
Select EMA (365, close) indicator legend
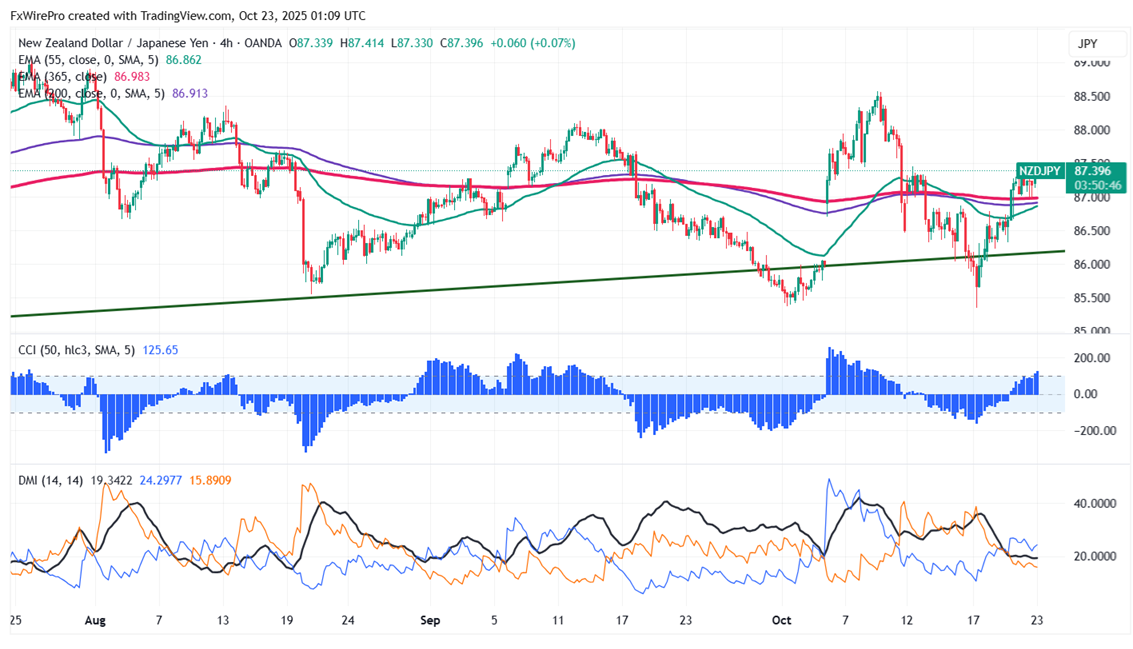coord(62,77)
